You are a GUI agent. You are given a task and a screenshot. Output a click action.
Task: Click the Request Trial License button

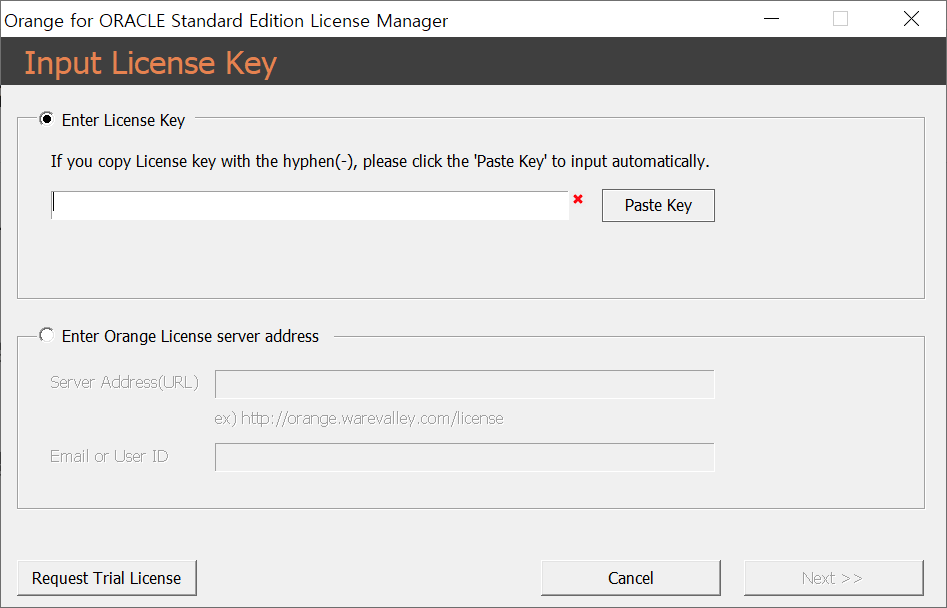point(107,578)
